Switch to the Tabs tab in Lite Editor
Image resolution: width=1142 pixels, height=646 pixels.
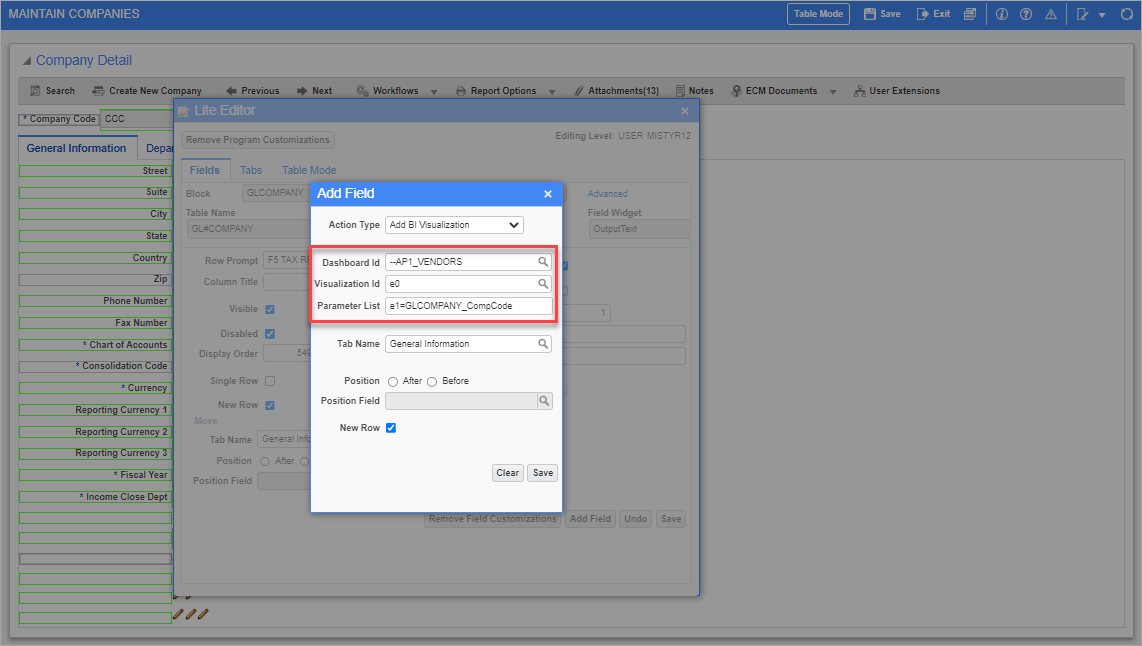coord(251,170)
